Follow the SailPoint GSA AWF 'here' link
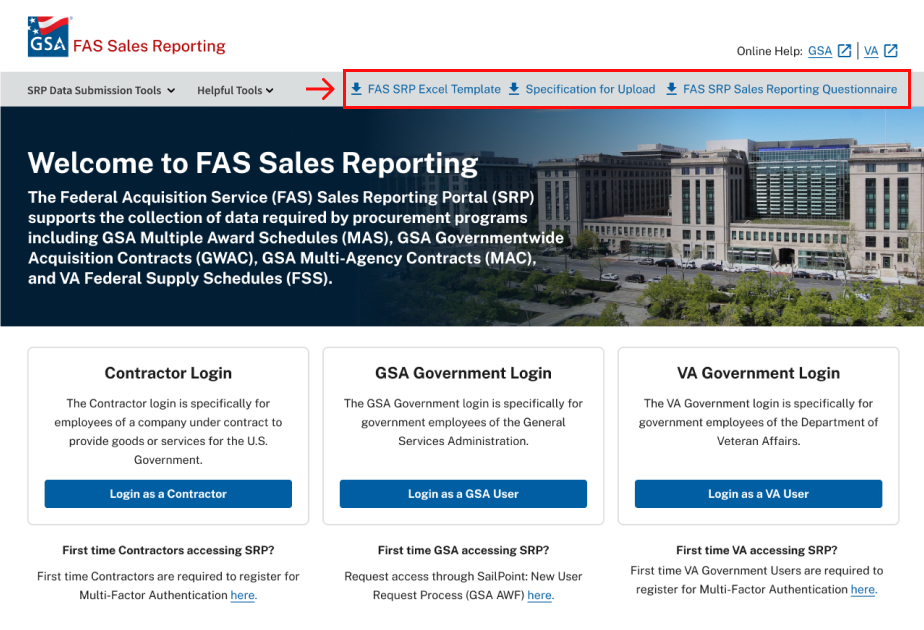Viewport: 924px width, 630px height. [540, 595]
